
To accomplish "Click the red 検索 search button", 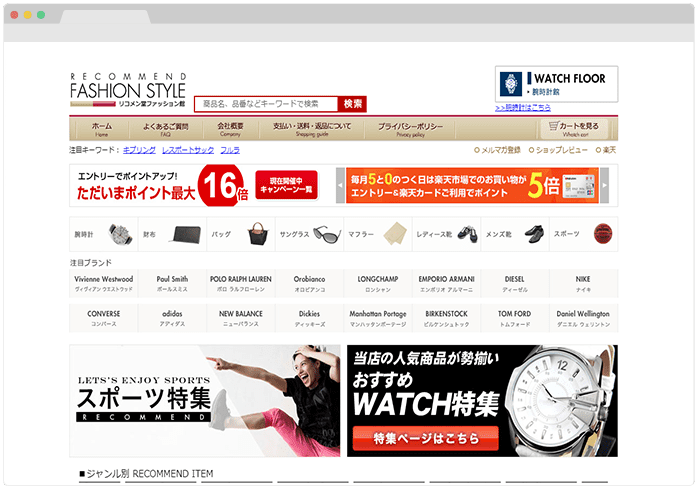I will (x=352, y=104).
